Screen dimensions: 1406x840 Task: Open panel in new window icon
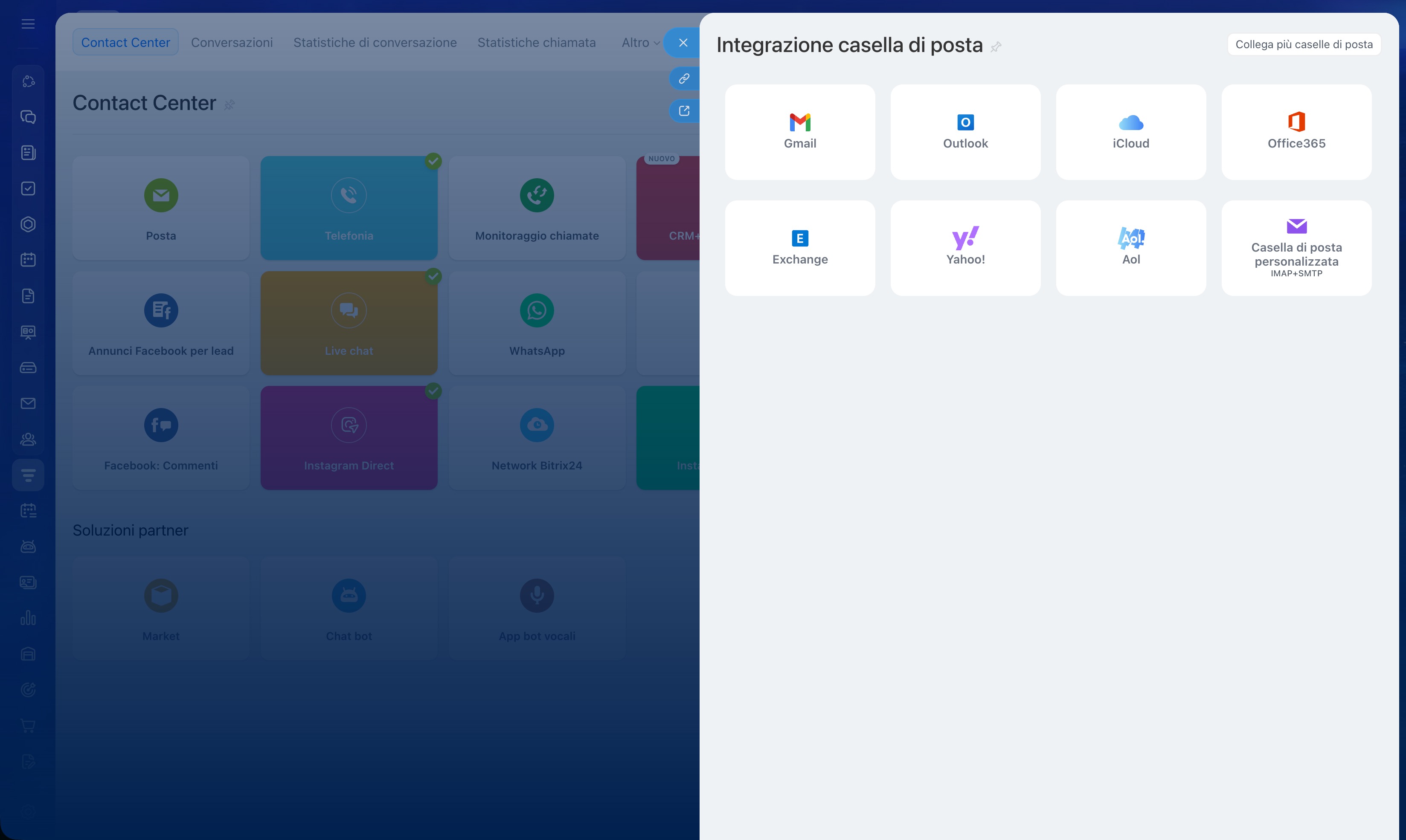(x=684, y=111)
